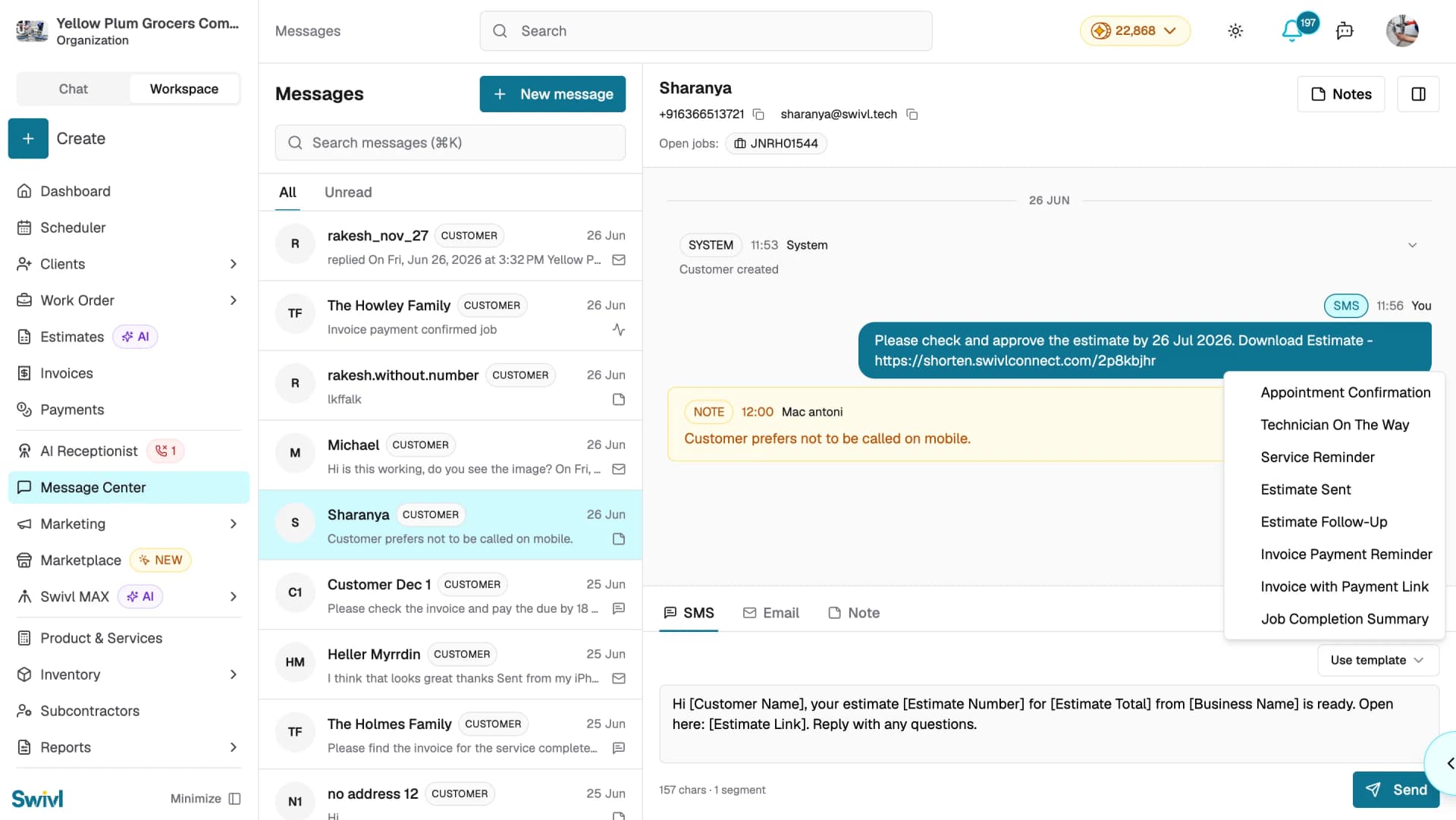The image size is (1456, 820).
Task: Click New message button
Action: point(552,94)
